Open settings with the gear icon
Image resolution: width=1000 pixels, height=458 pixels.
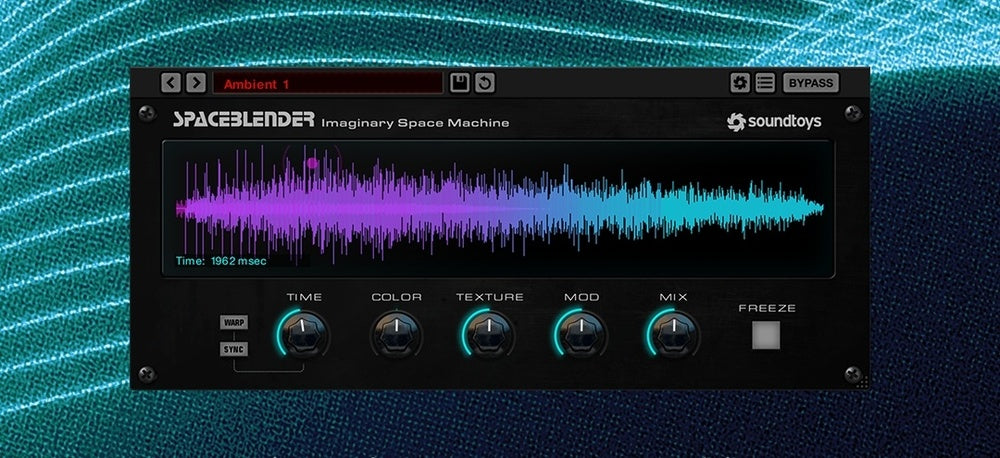(x=740, y=83)
